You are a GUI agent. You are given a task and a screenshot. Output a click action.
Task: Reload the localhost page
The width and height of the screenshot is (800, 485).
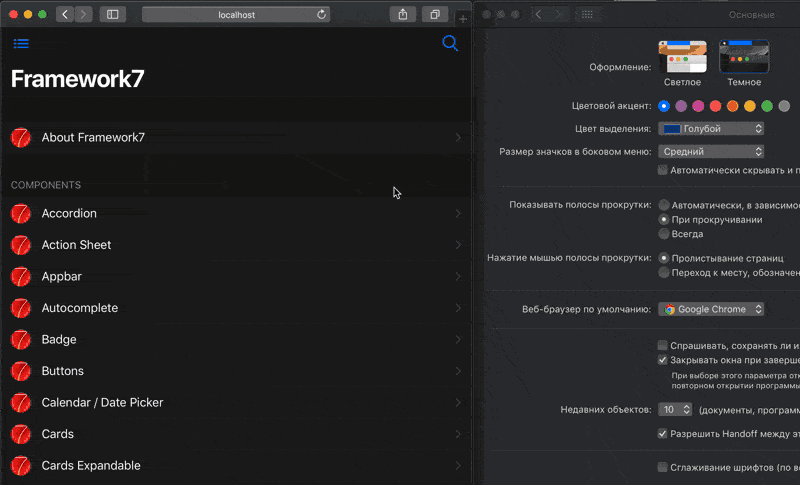point(321,14)
